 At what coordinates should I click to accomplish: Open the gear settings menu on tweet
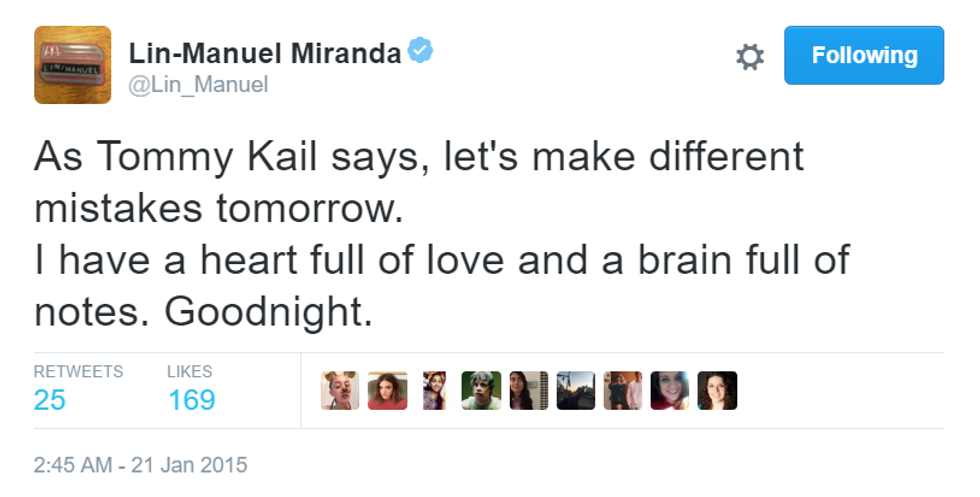749,57
